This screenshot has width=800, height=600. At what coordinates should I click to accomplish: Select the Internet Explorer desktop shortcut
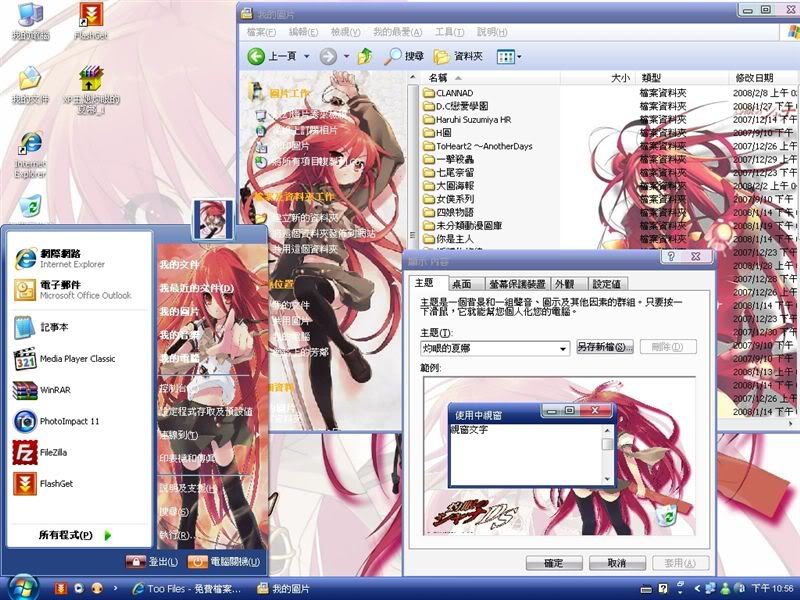pos(31,155)
